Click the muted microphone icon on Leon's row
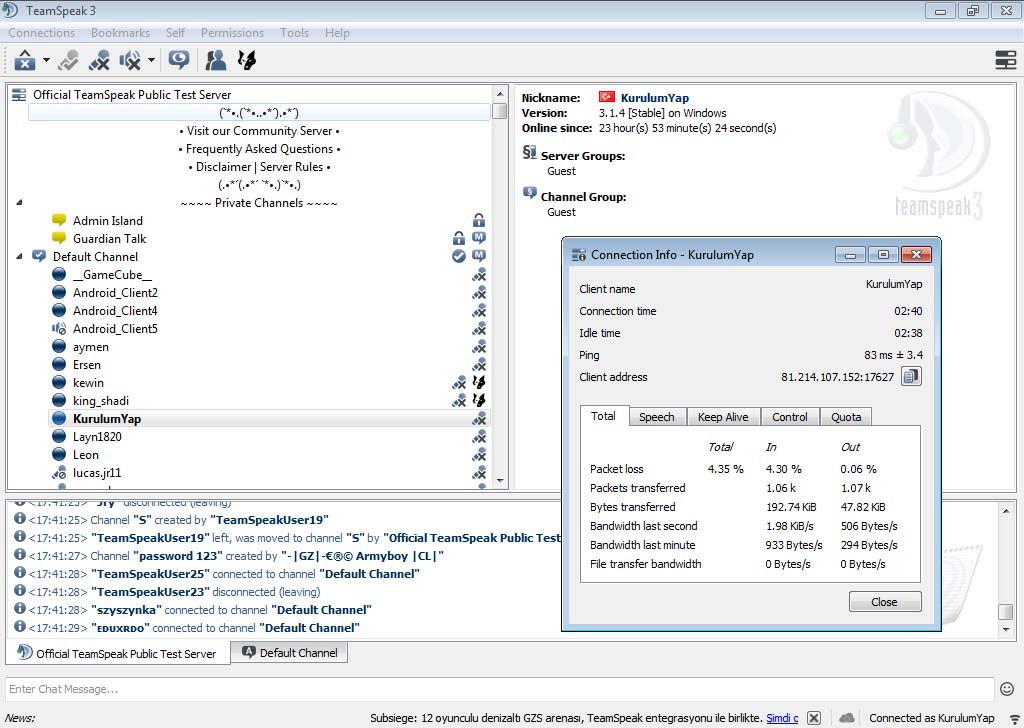1024x728 pixels. coord(479,454)
